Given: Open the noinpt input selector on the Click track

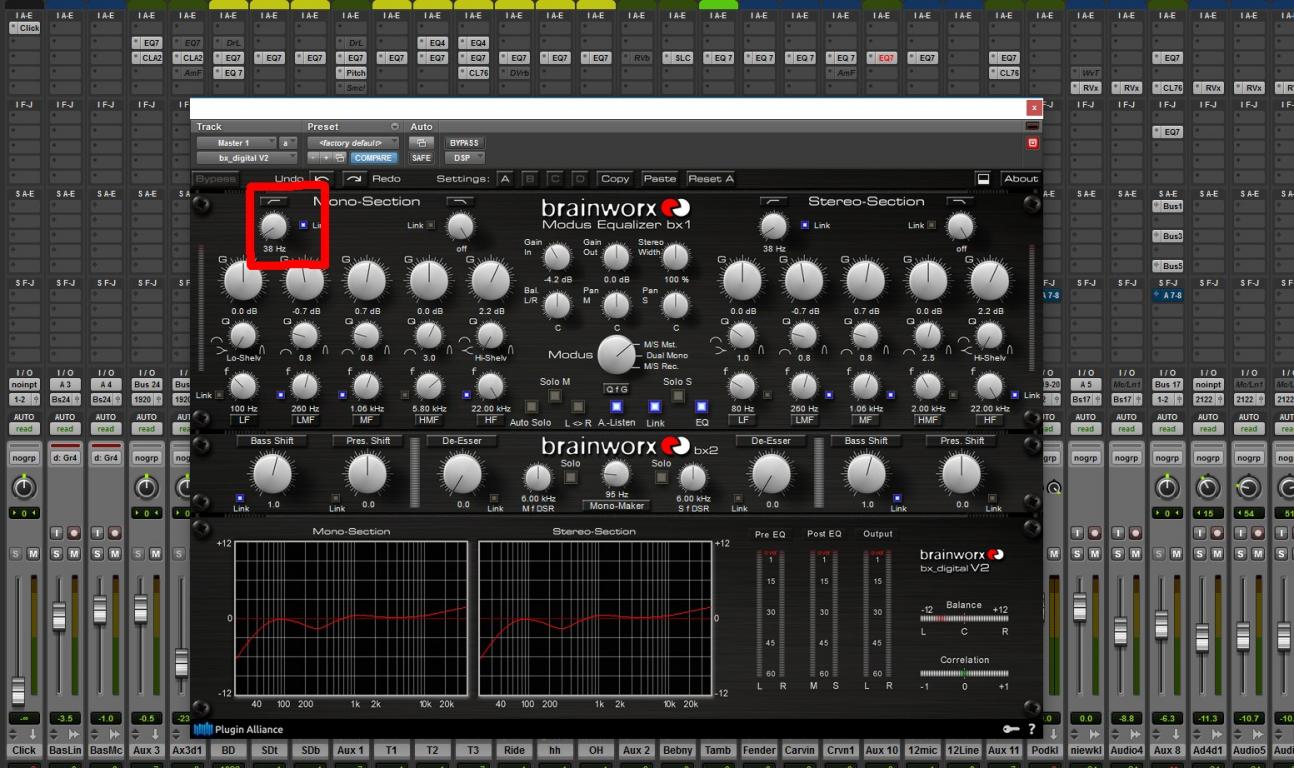Looking at the screenshot, I should [23, 384].
